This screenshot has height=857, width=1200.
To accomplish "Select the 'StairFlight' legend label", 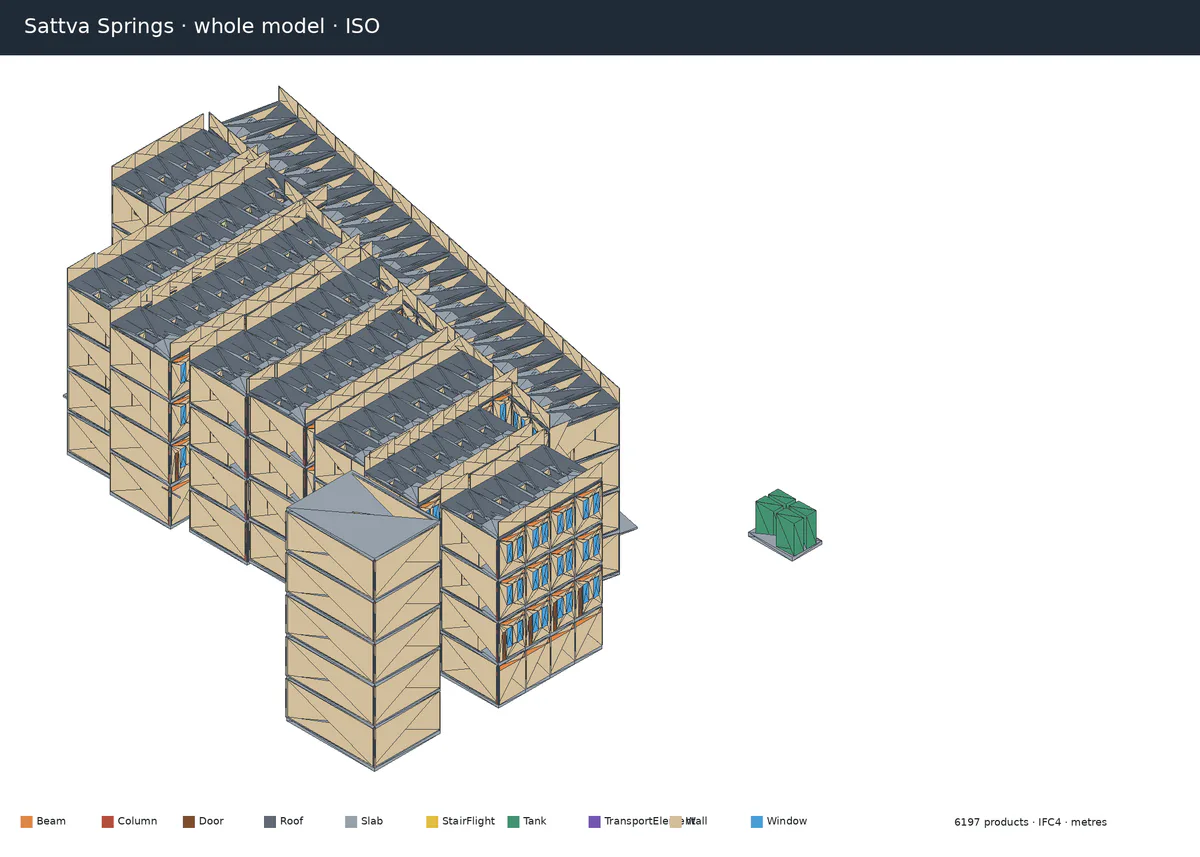I will pyautogui.click(x=468, y=822).
